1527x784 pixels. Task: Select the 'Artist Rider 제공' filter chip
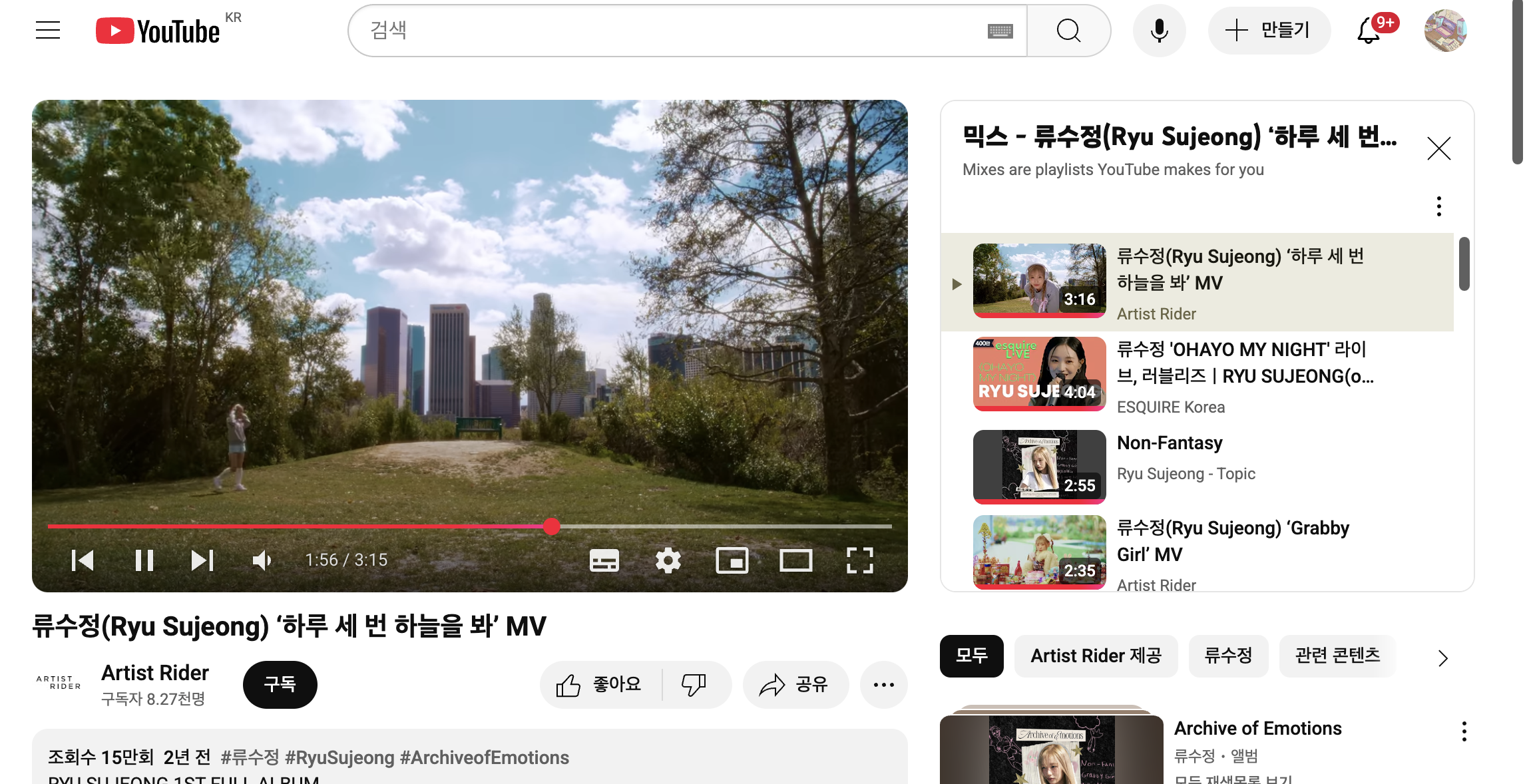pyautogui.click(x=1096, y=656)
